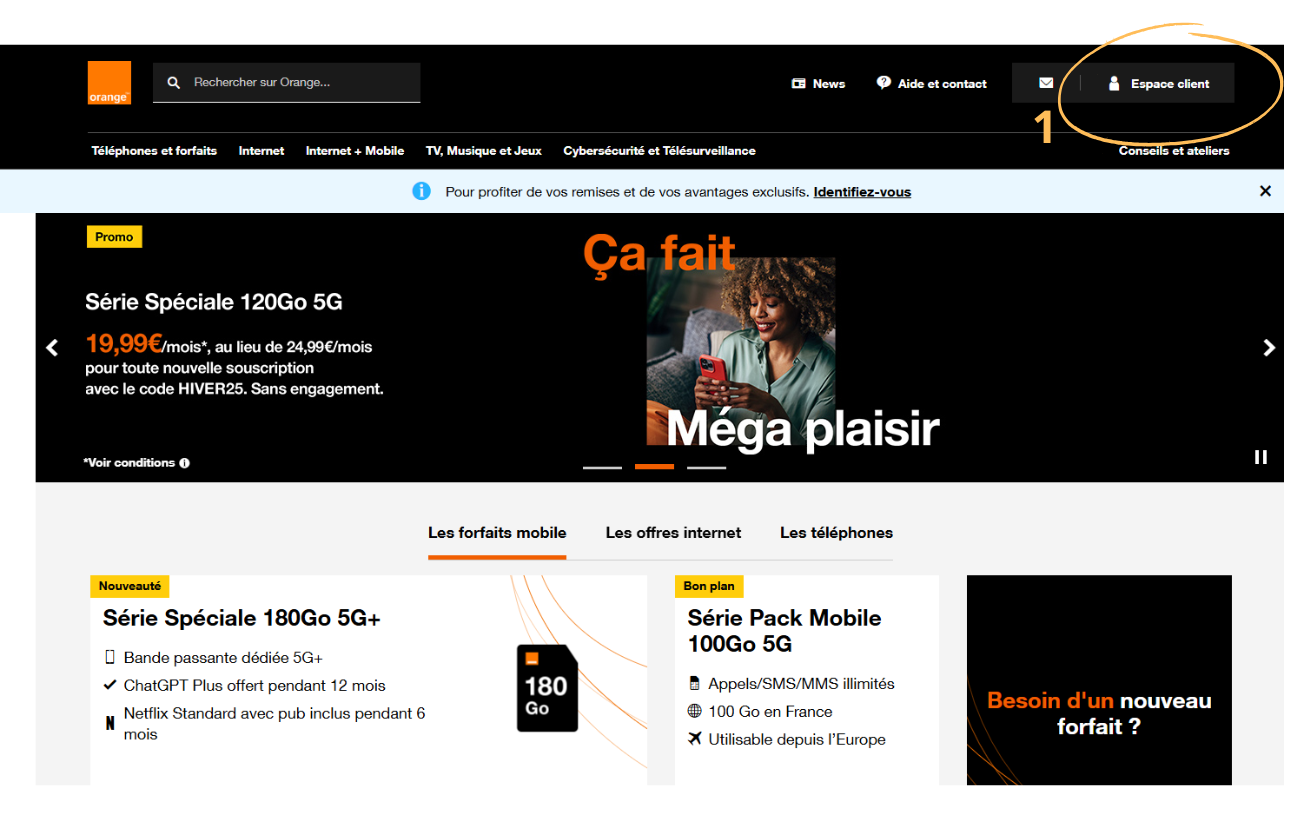Image resolution: width=1299 pixels, height=832 pixels.
Task: Go to next carousel slide
Action: pyautogui.click(x=1269, y=348)
